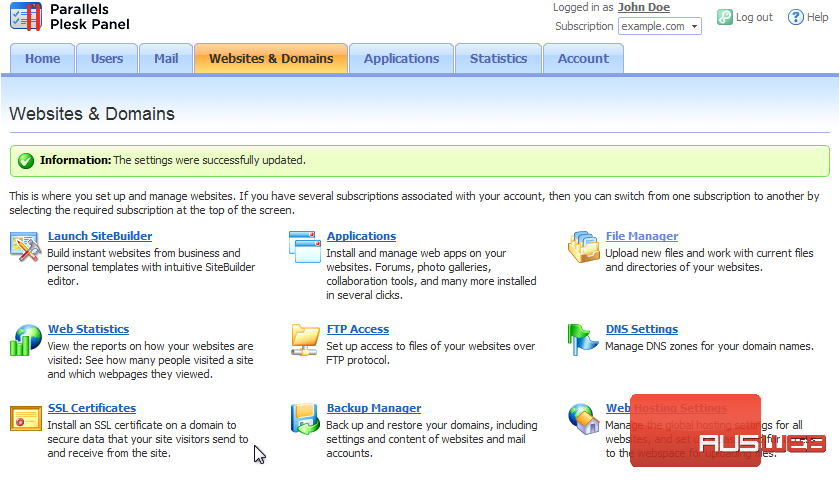Viewport: 840px width, 480px height.
Task: Click the FTP Access folder icon
Action: pos(304,339)
